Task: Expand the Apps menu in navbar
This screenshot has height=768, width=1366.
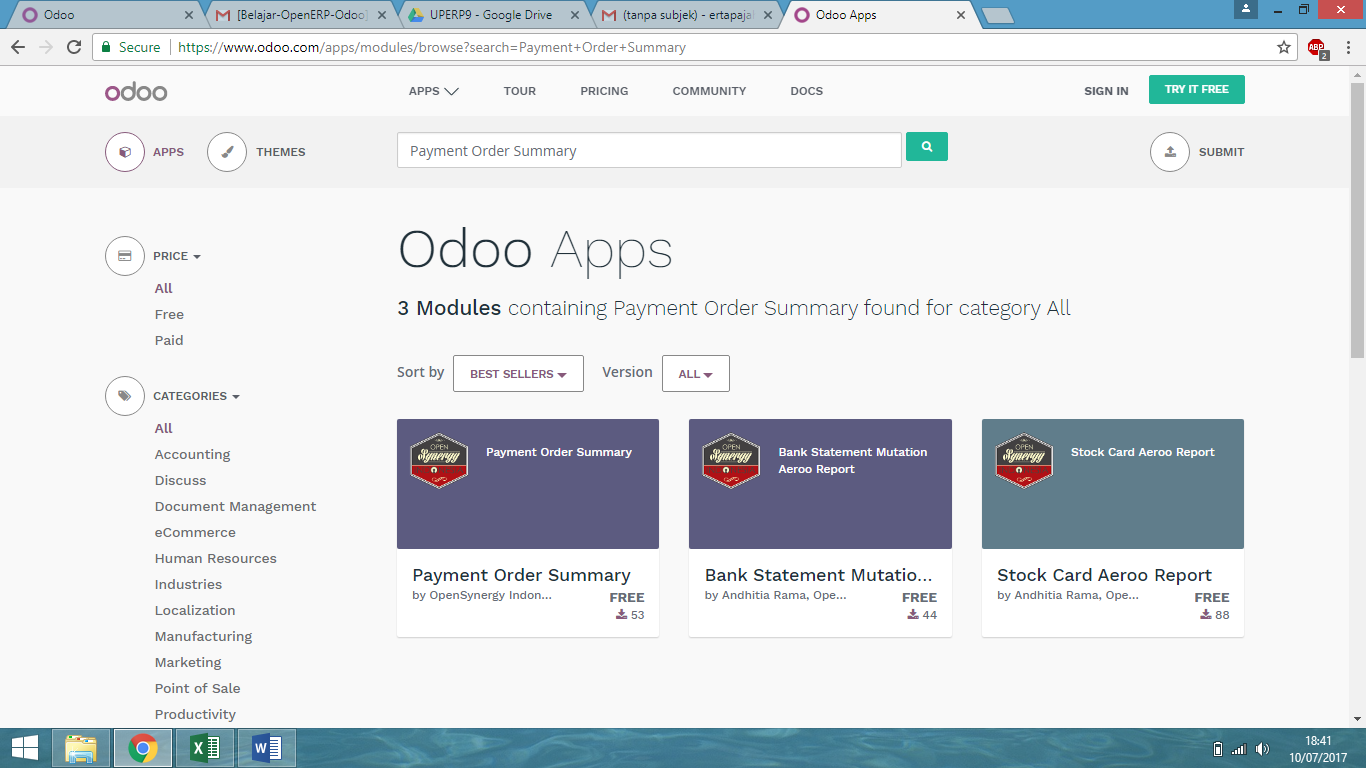Action: (x=434, y=91)
